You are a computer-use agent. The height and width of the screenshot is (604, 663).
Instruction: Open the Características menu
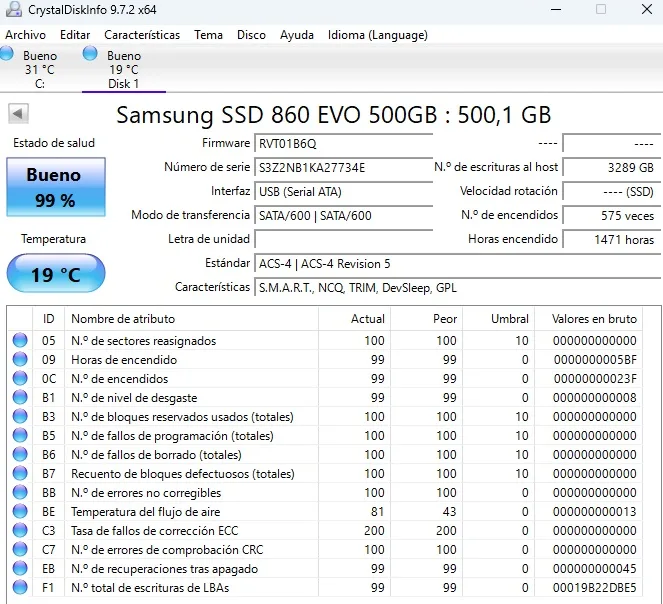pyautogui.click(x=142, y=35)
